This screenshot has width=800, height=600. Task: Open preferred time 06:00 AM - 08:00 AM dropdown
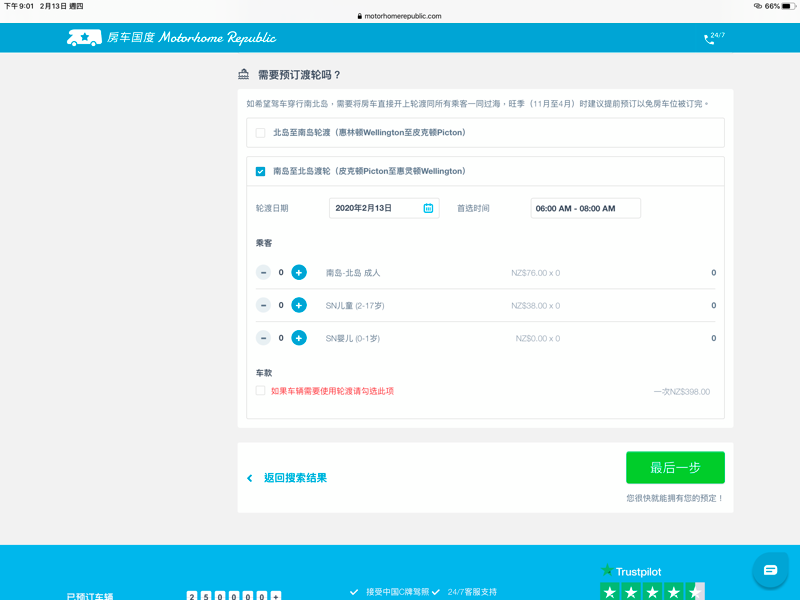(585, 208)
